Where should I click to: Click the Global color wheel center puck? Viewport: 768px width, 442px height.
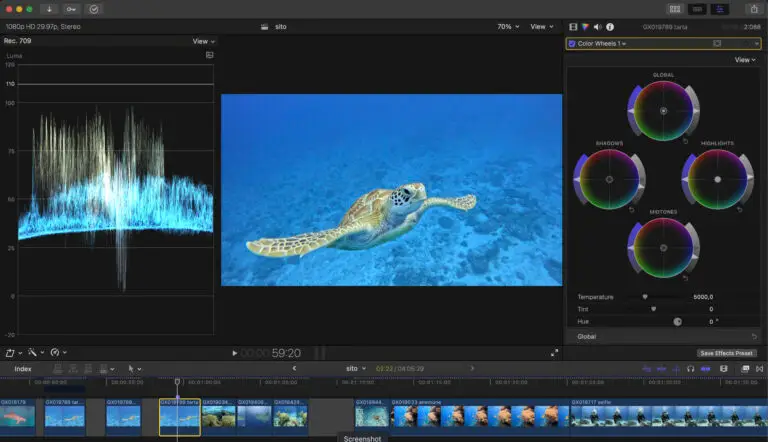pos(663,111)
